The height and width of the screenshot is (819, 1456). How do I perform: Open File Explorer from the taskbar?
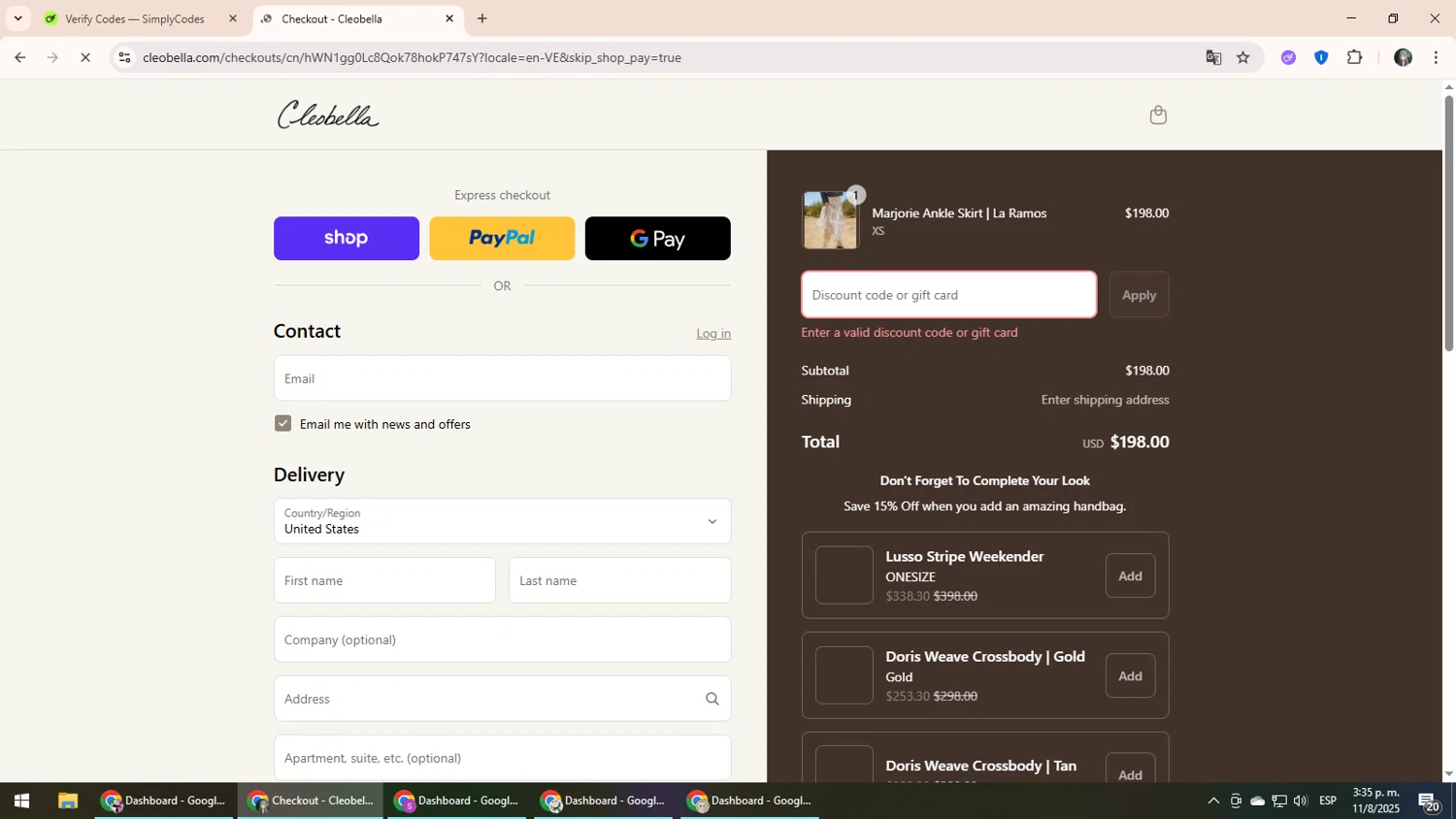67,802
